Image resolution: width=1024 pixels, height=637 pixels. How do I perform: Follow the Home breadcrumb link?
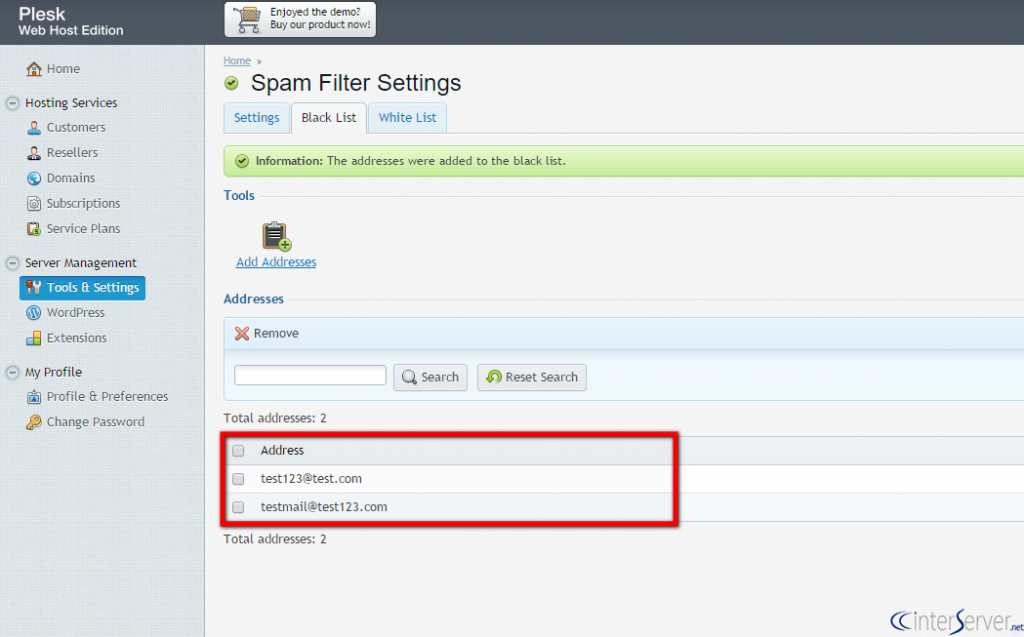click(x=237, y=60)
